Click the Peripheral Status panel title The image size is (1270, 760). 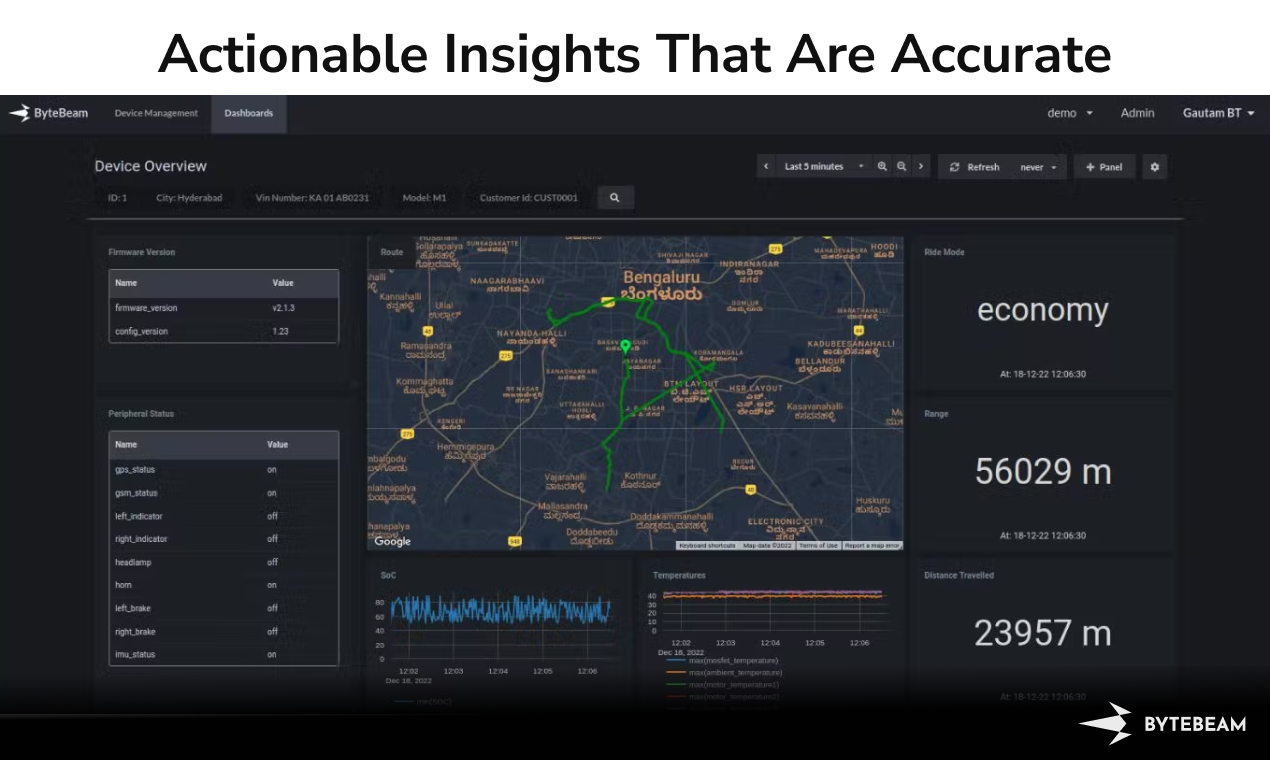(141, 414)
